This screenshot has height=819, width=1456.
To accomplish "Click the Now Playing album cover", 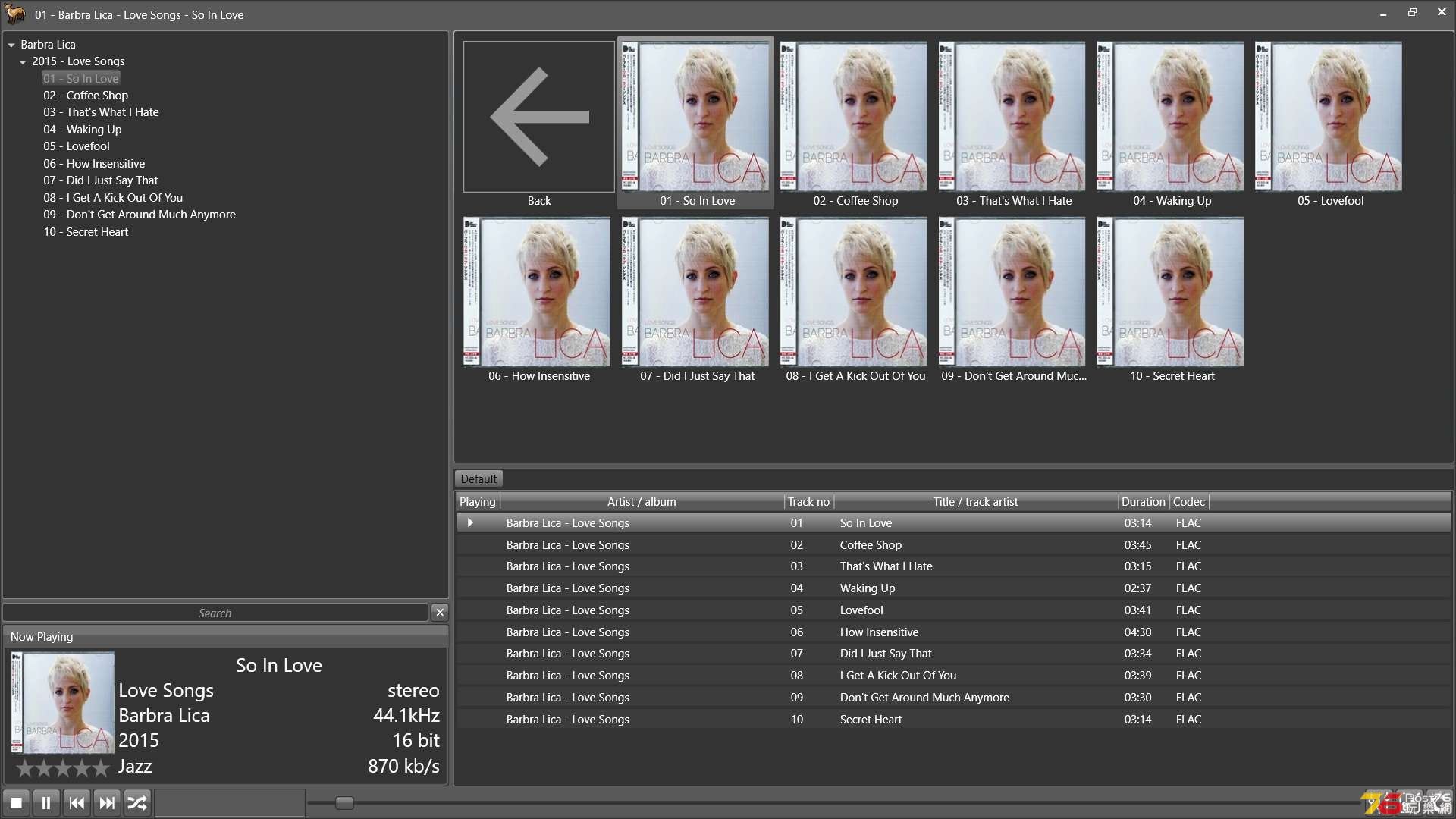I will tap(64, 703).
